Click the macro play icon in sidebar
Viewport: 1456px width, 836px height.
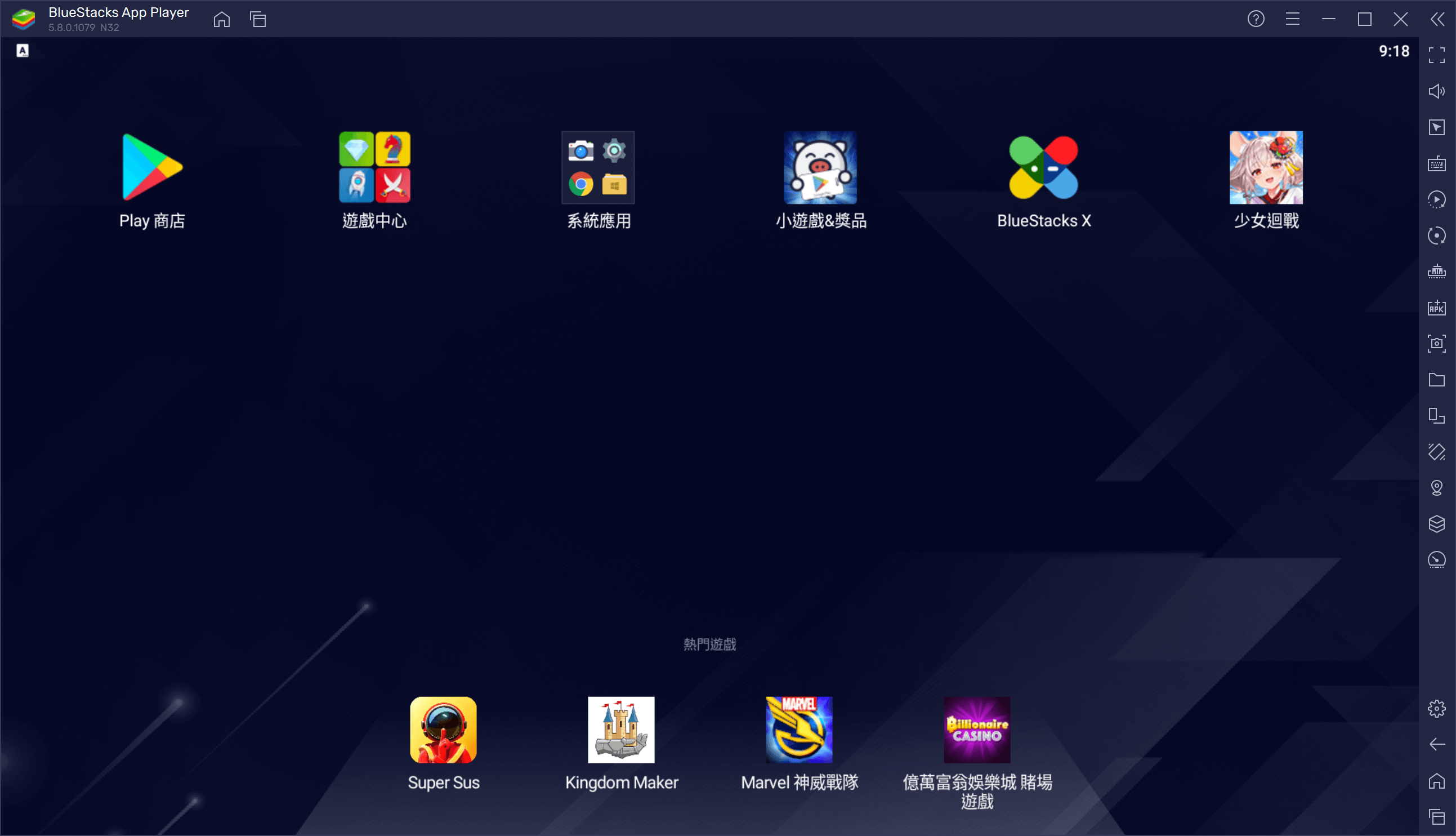(x=1436, y=199)
